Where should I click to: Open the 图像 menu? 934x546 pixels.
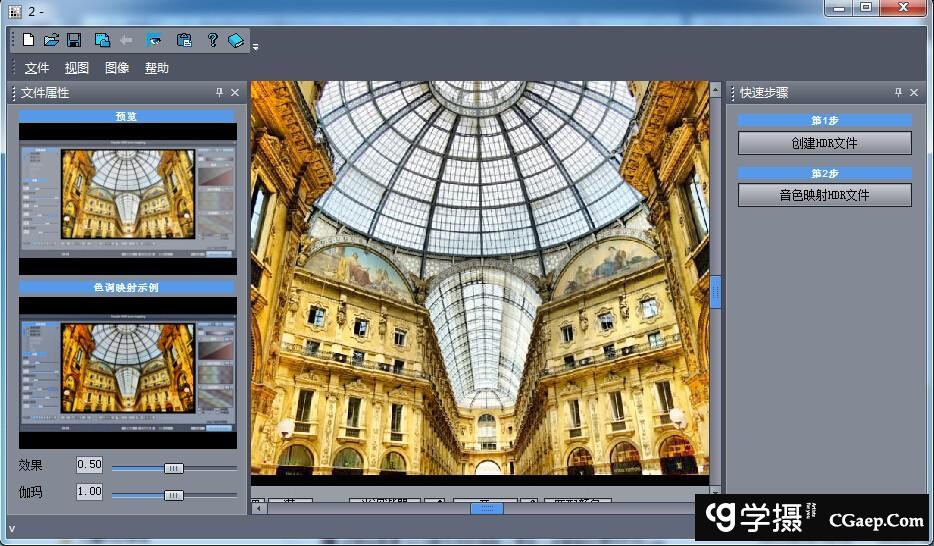coord(117,68)
